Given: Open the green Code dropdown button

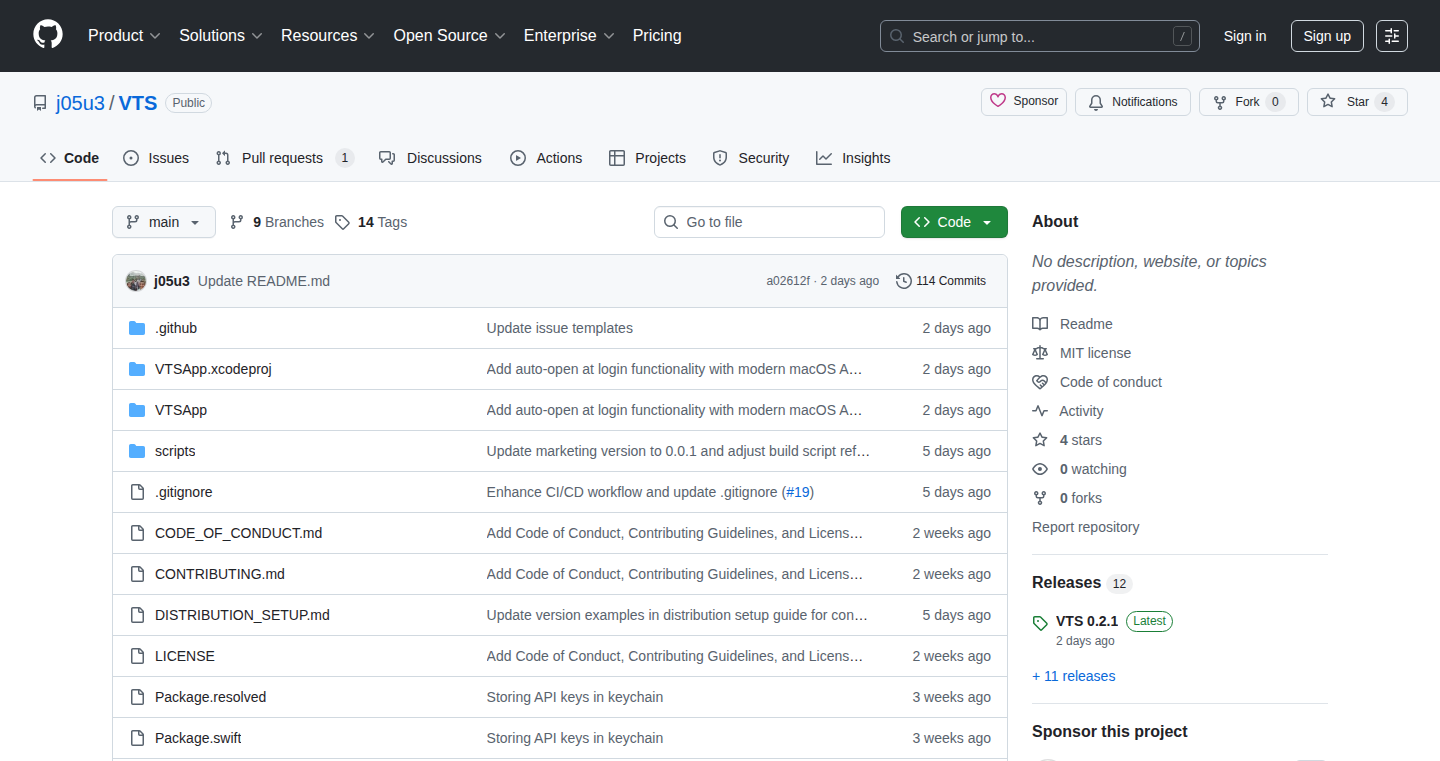Looking at the screenshot, I should (x=954, y=222).
